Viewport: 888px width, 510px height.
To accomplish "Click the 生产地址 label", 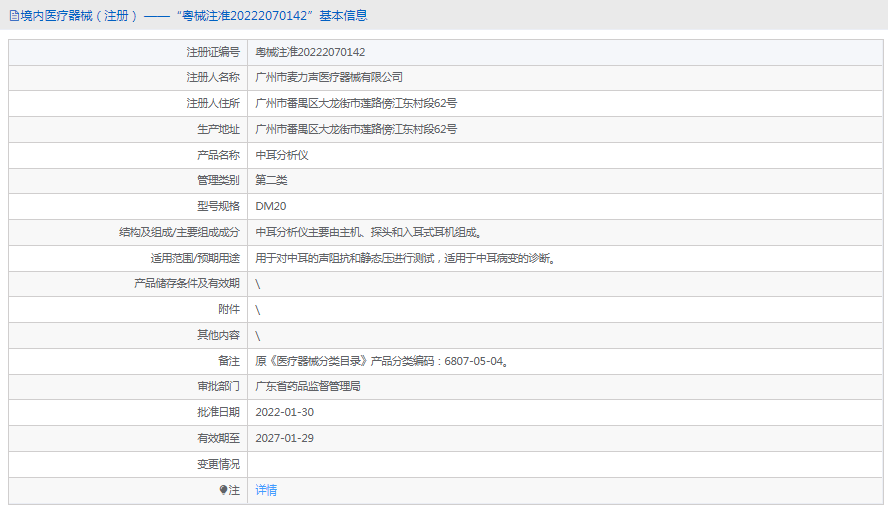I will coord(219,130).
